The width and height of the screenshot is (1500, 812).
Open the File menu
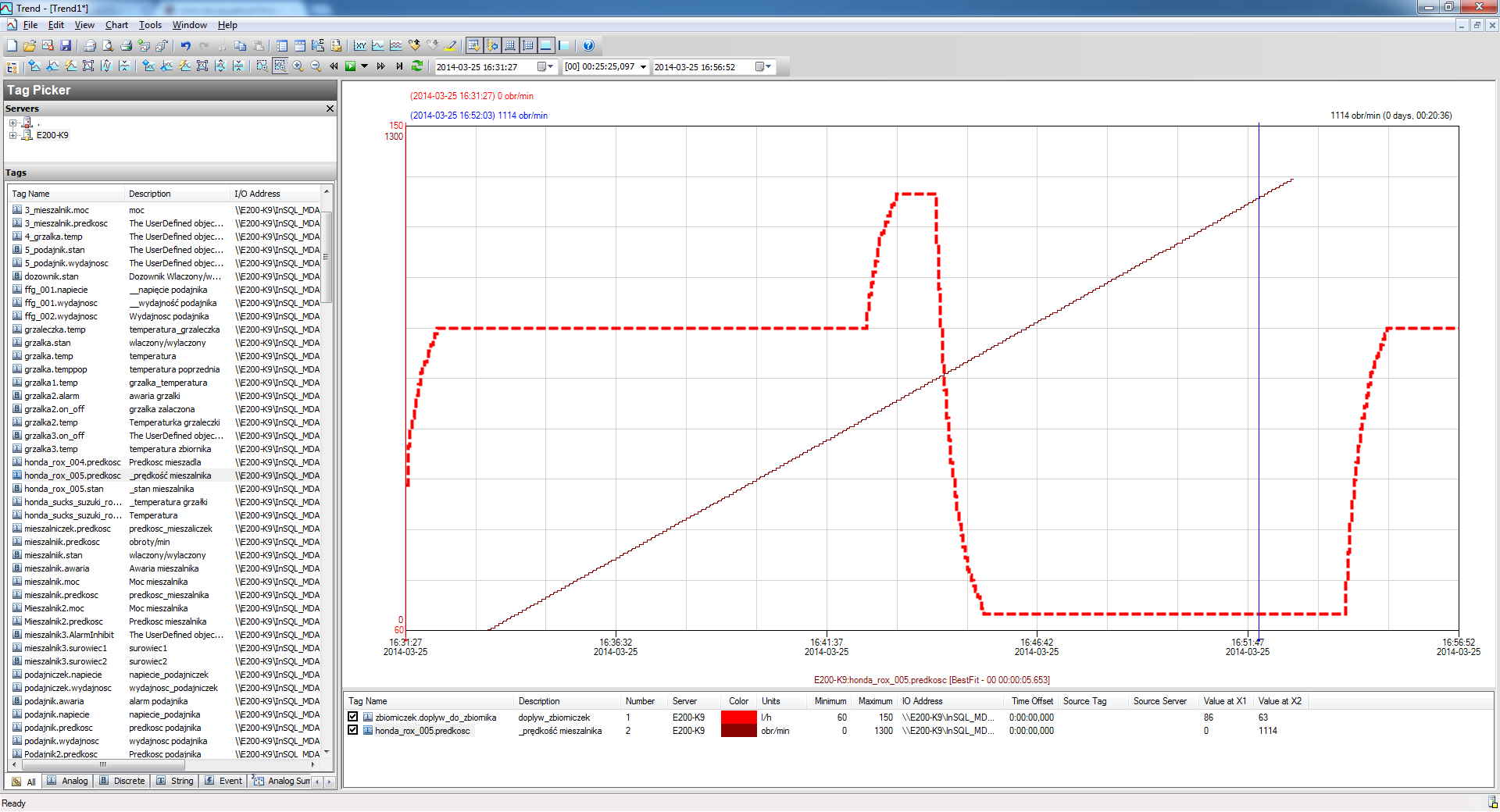click(x=30, y=25)
